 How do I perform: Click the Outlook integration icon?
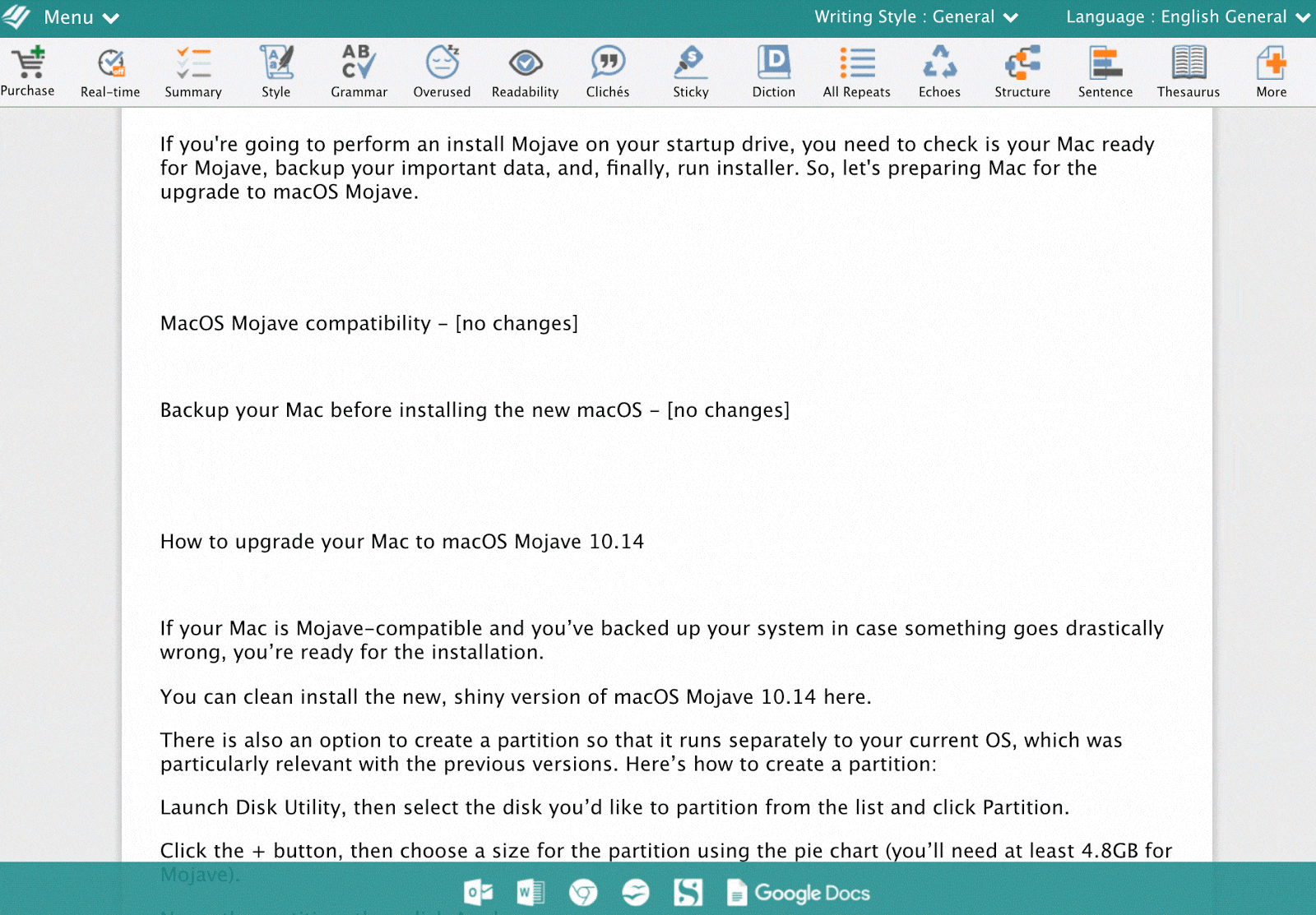pos(479,892)
